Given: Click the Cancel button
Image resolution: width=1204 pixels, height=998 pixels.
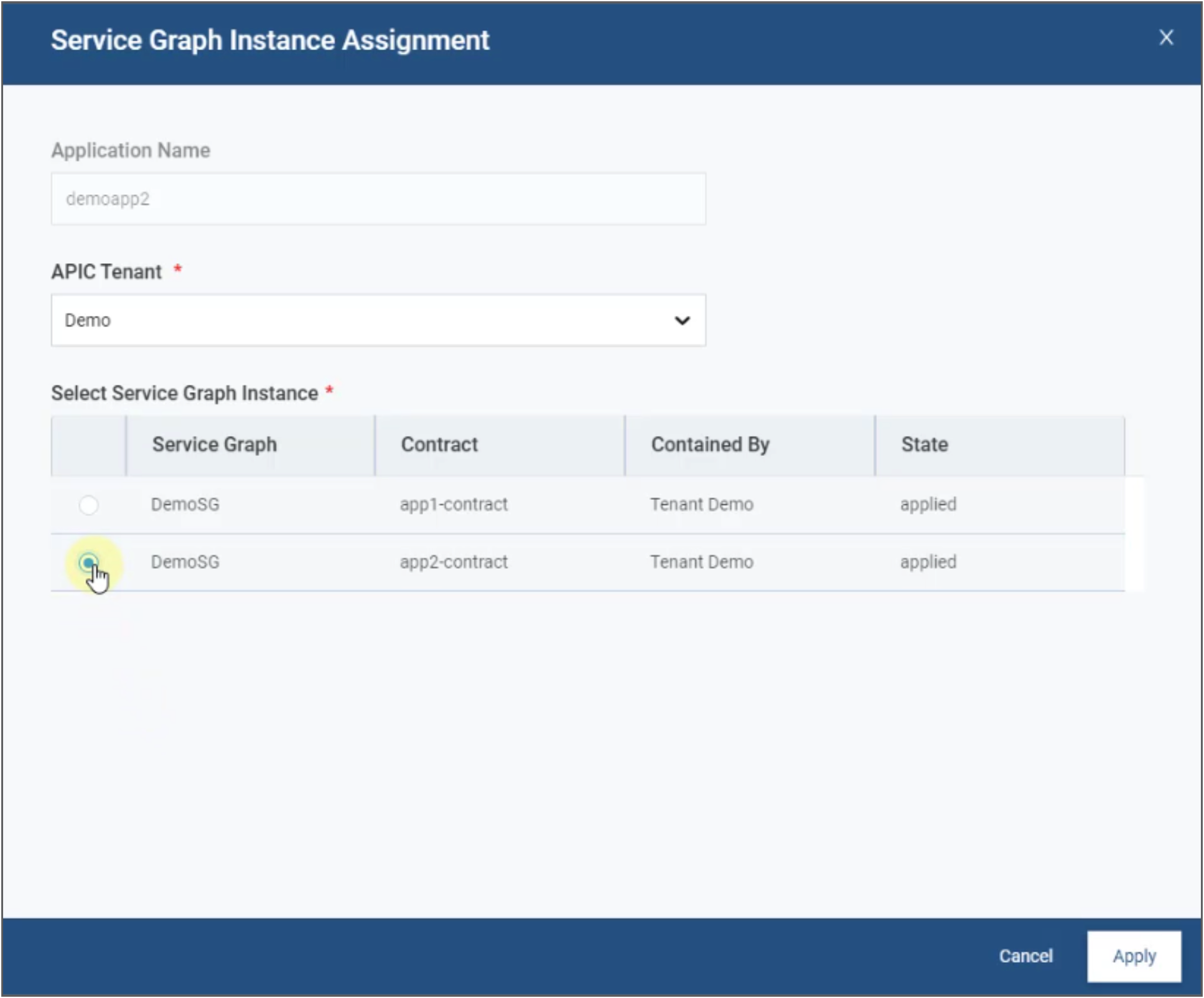Looking at the screenshot, I should coord(1025,956).
